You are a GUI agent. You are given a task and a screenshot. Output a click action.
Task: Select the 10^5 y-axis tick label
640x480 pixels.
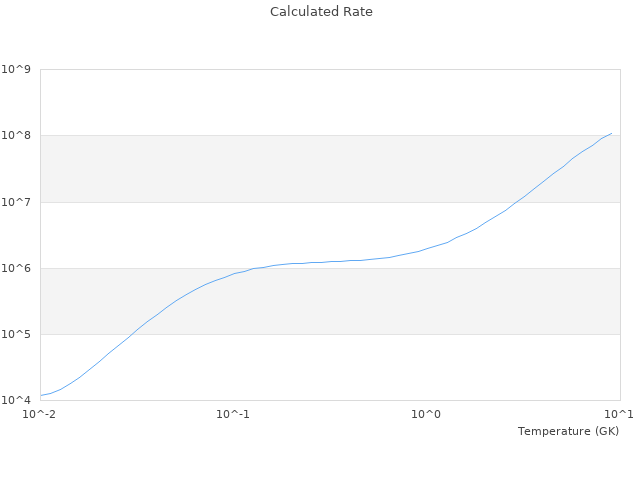[16, 334]
